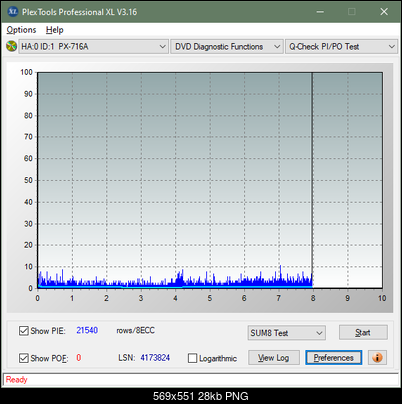The image size is (402, 404).
Task: Open the orange info button
Action: [x=377, y=358]
